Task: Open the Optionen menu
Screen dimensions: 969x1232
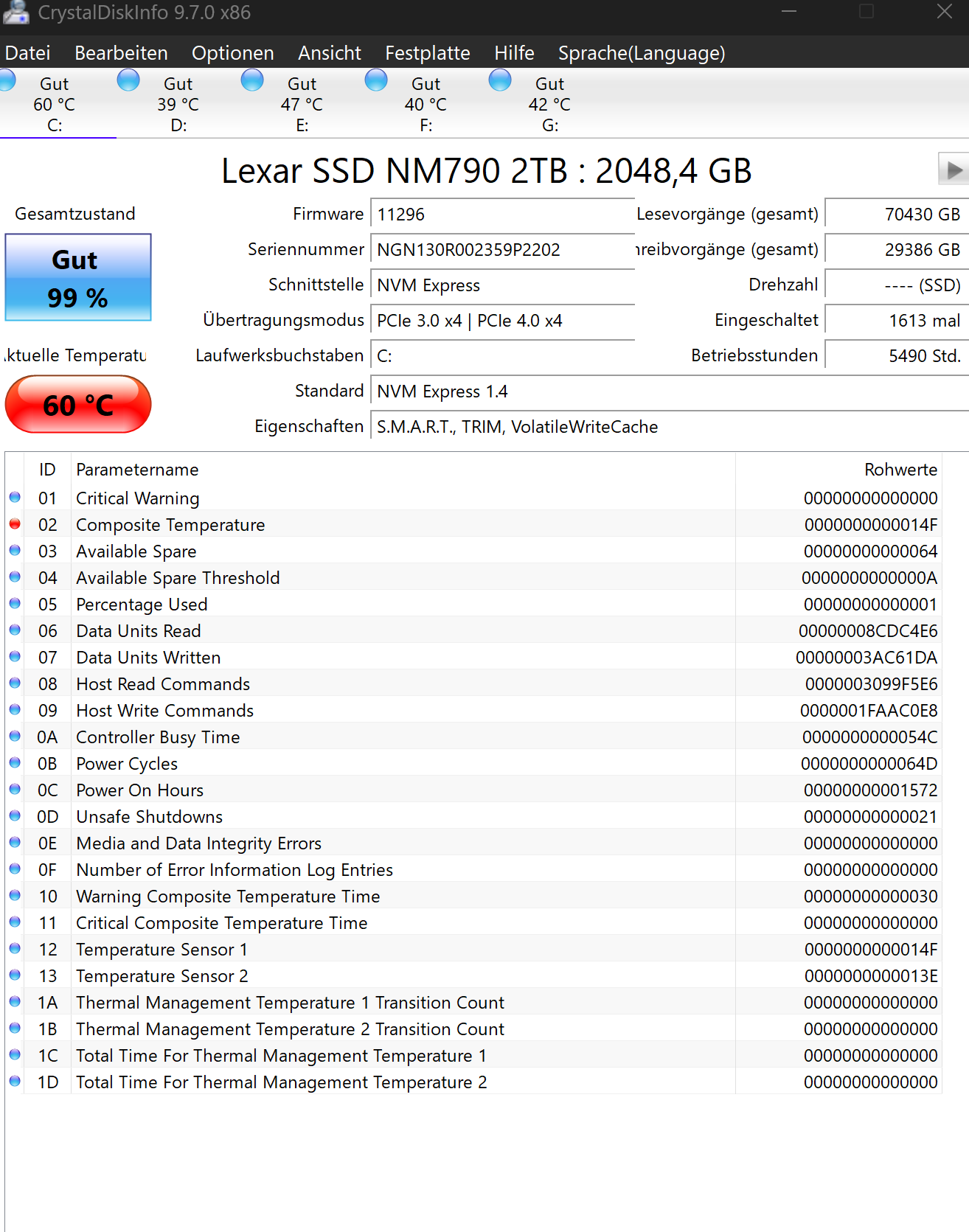Action: click(x=232, y=53)
